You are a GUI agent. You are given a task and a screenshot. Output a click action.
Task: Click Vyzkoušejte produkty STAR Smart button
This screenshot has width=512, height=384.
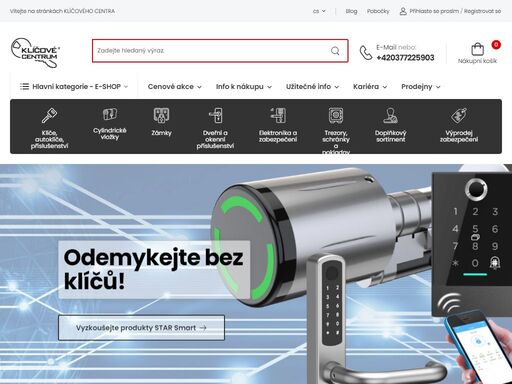141,328
